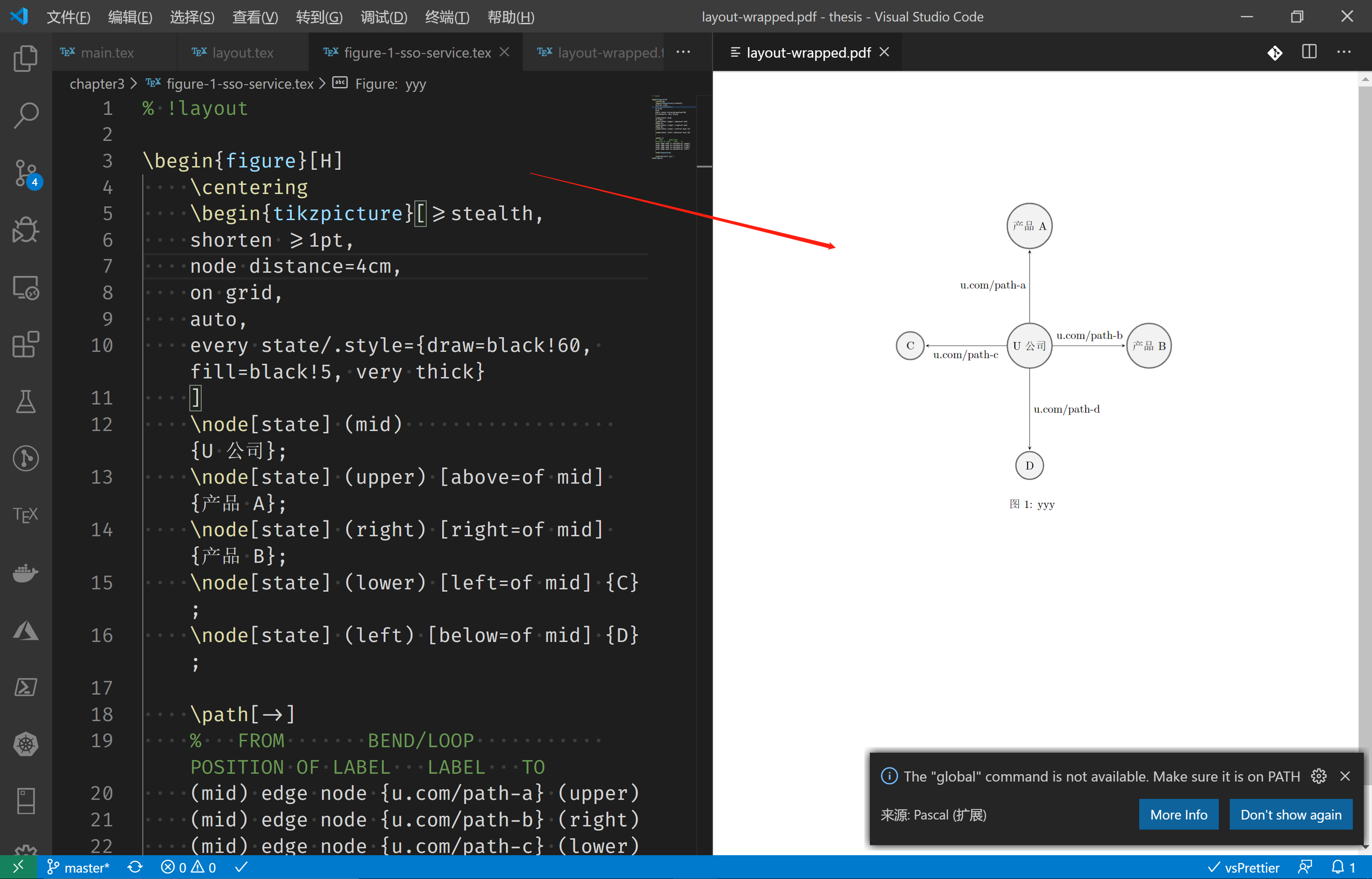
Task: Click the vsPrettier status item
Action: pyautogui.click(x=1243, y=868)
